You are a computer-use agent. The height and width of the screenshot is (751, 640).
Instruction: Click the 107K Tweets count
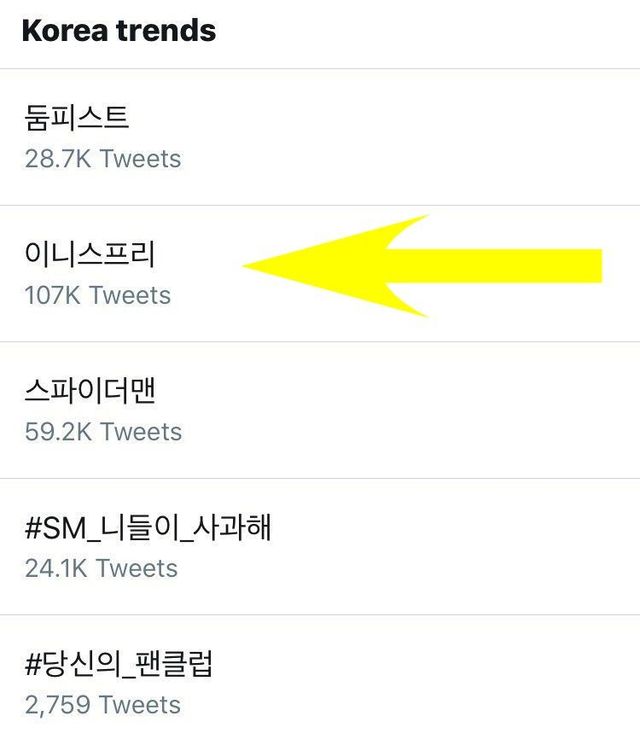(98, 296)
